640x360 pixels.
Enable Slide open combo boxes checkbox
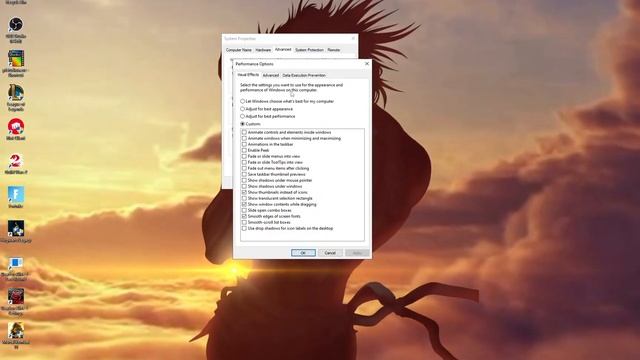pyautogui.click(x=244, y=210)
